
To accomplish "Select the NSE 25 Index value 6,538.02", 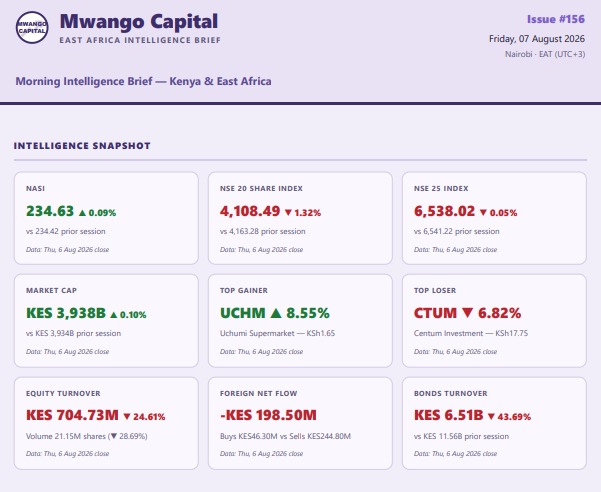I will click(444, 211).
